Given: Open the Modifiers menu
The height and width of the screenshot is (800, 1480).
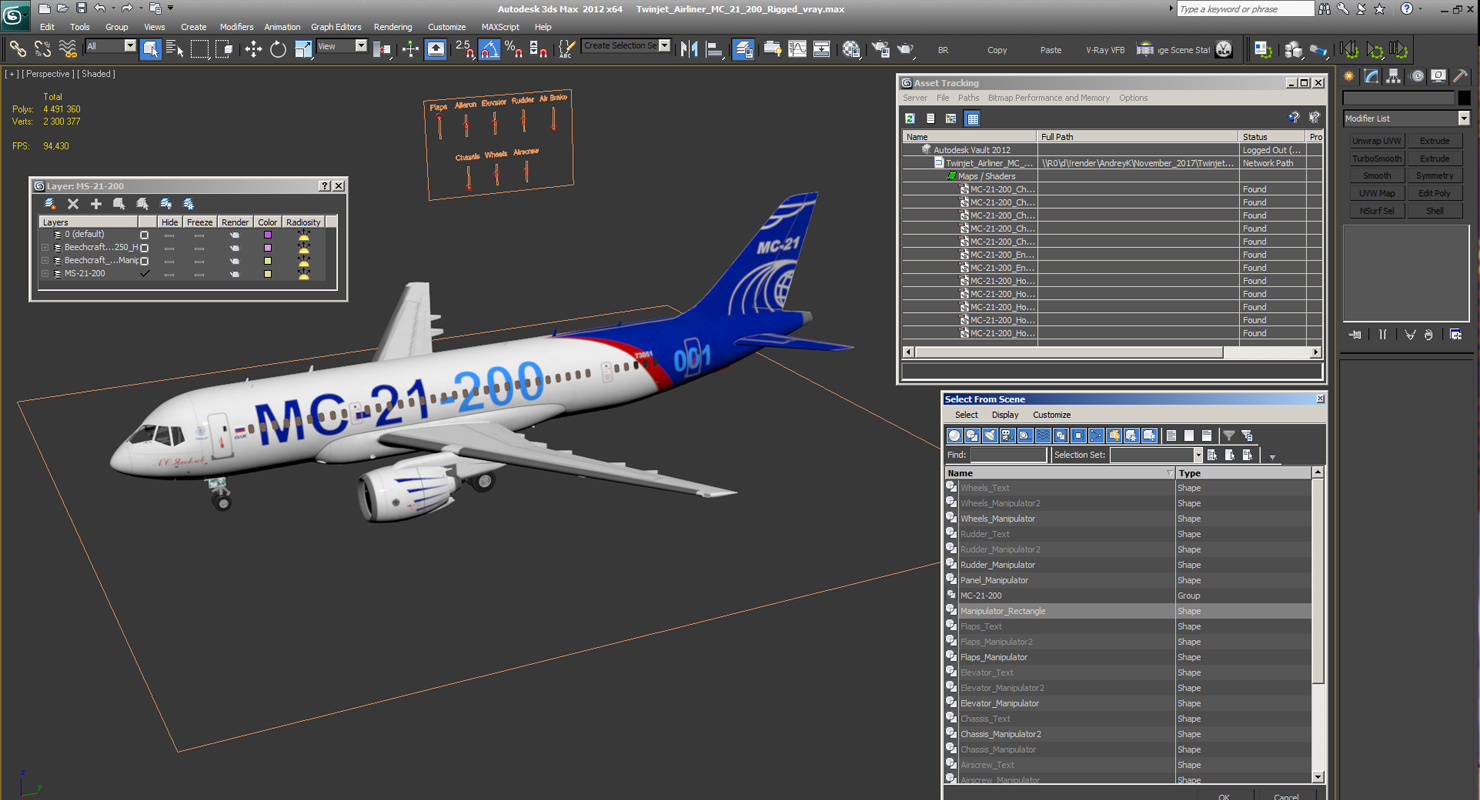Looking at the screenshot, I should pos(237,27).
